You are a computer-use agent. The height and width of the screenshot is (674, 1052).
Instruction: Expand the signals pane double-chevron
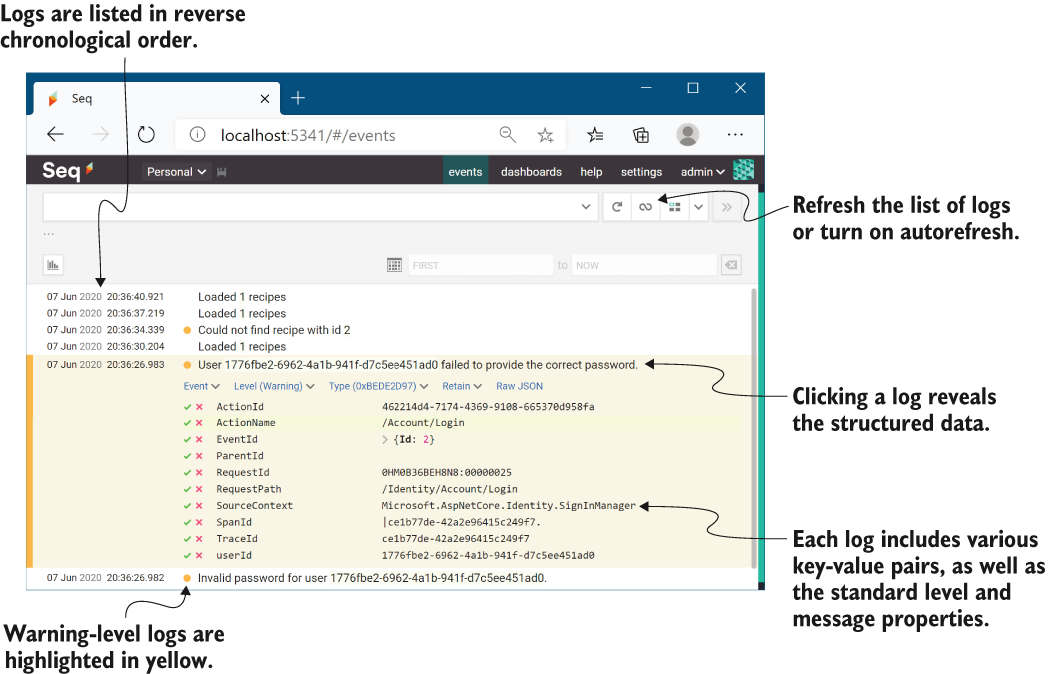click(x=727, y=207)
